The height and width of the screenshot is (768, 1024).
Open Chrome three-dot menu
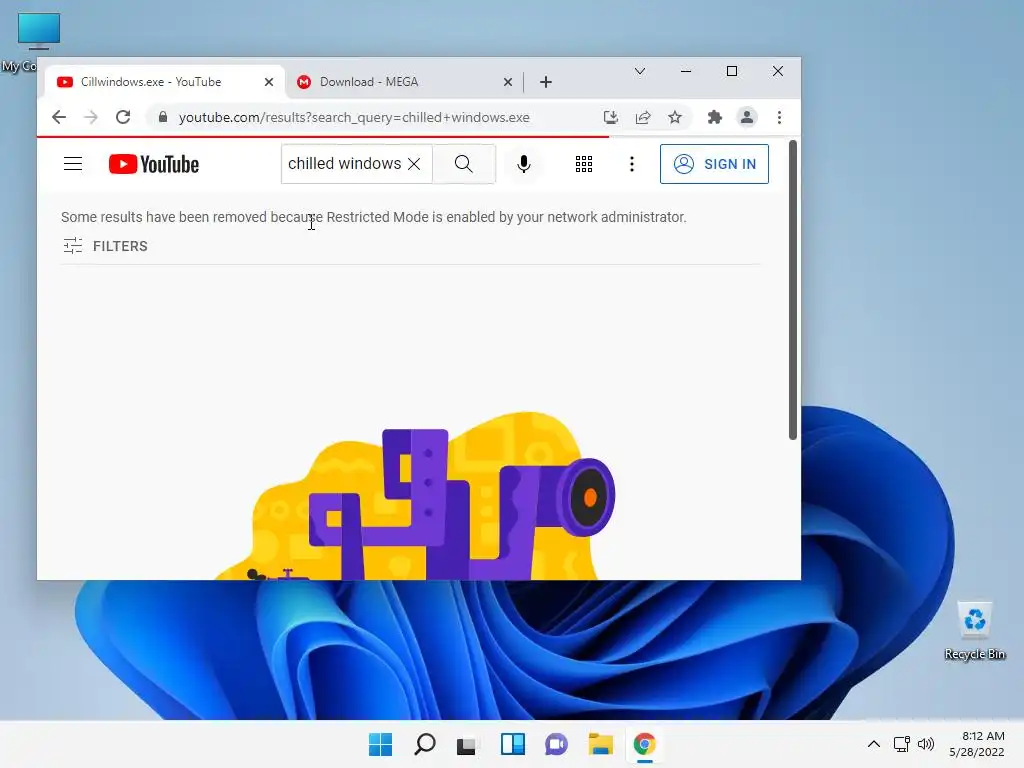[x=779, y=118]
